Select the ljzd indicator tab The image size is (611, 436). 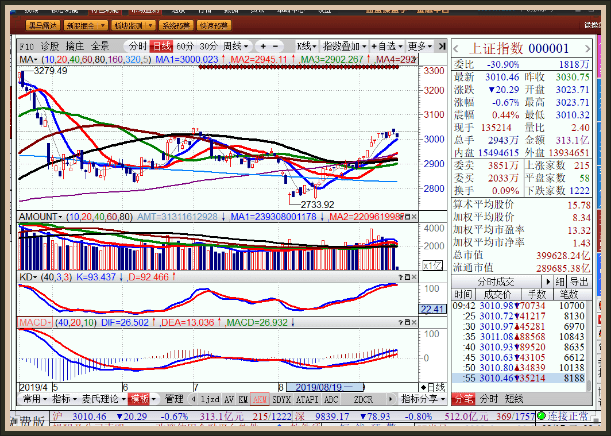pos(210,399)
